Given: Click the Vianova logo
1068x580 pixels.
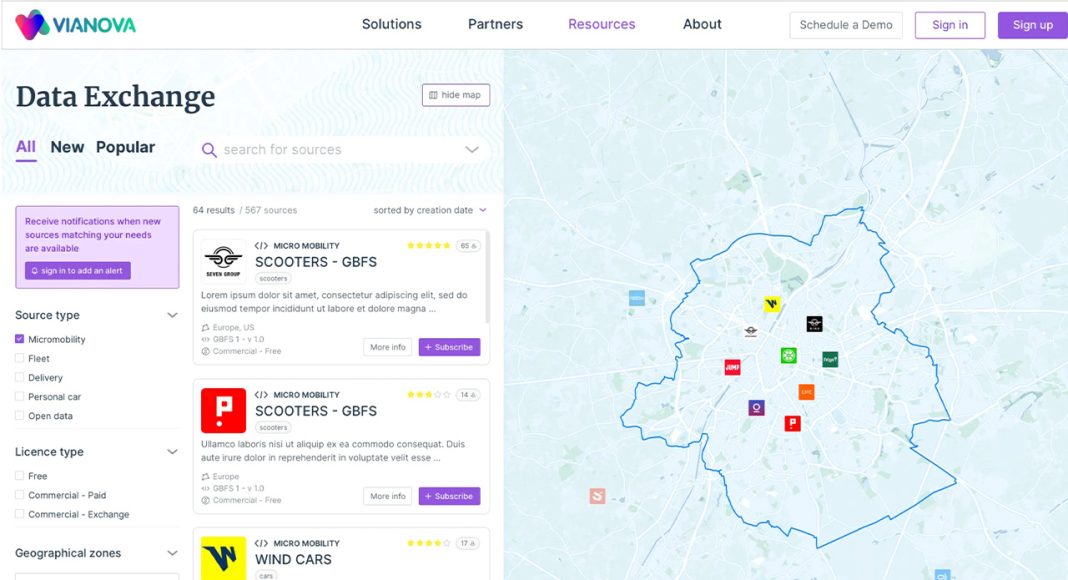Looking at the screenshot, I should [x=76, y=25].
